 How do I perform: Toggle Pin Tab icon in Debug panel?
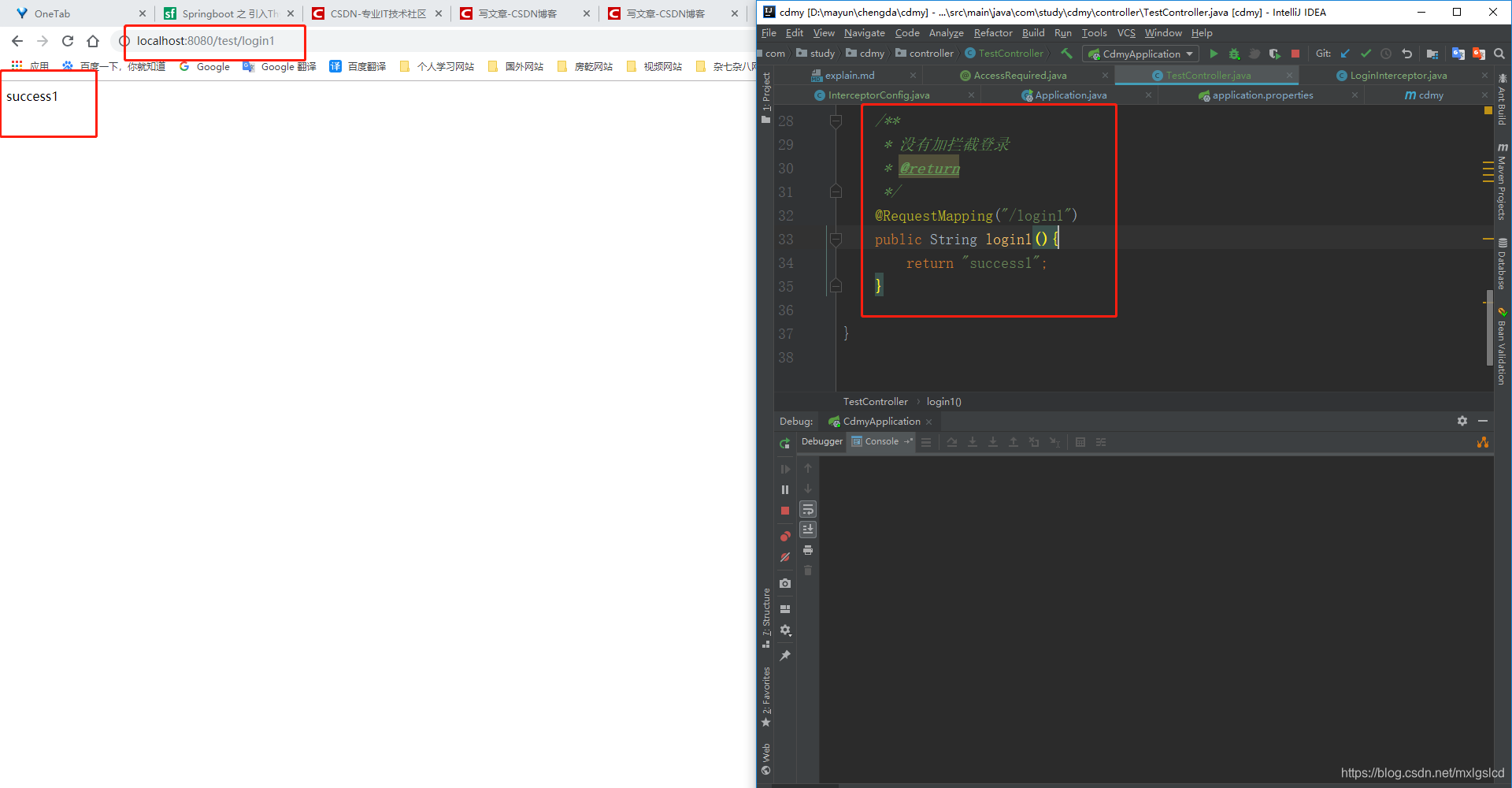tap(785, 656)
